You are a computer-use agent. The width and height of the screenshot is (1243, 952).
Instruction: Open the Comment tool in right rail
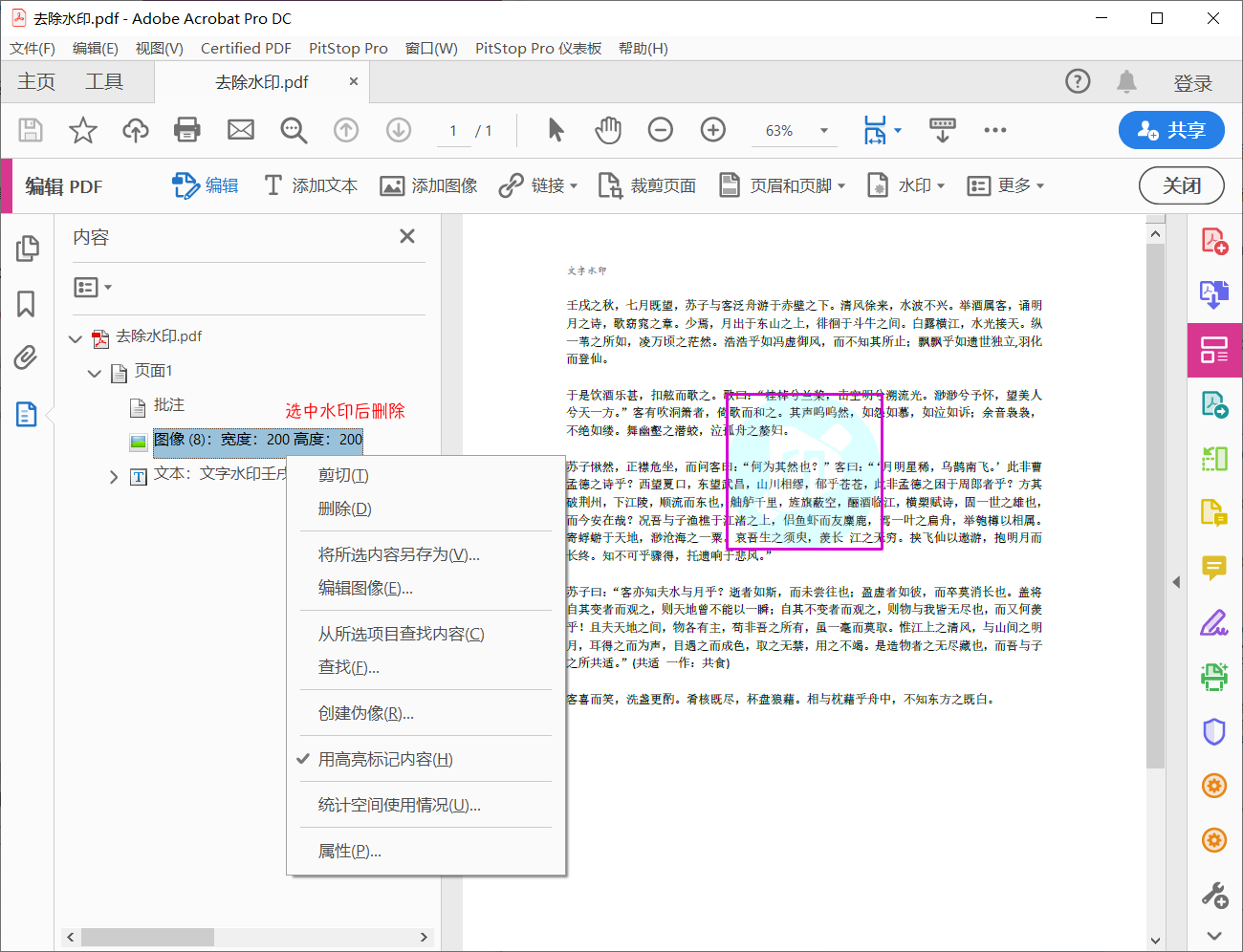(x=1214, y=569)
